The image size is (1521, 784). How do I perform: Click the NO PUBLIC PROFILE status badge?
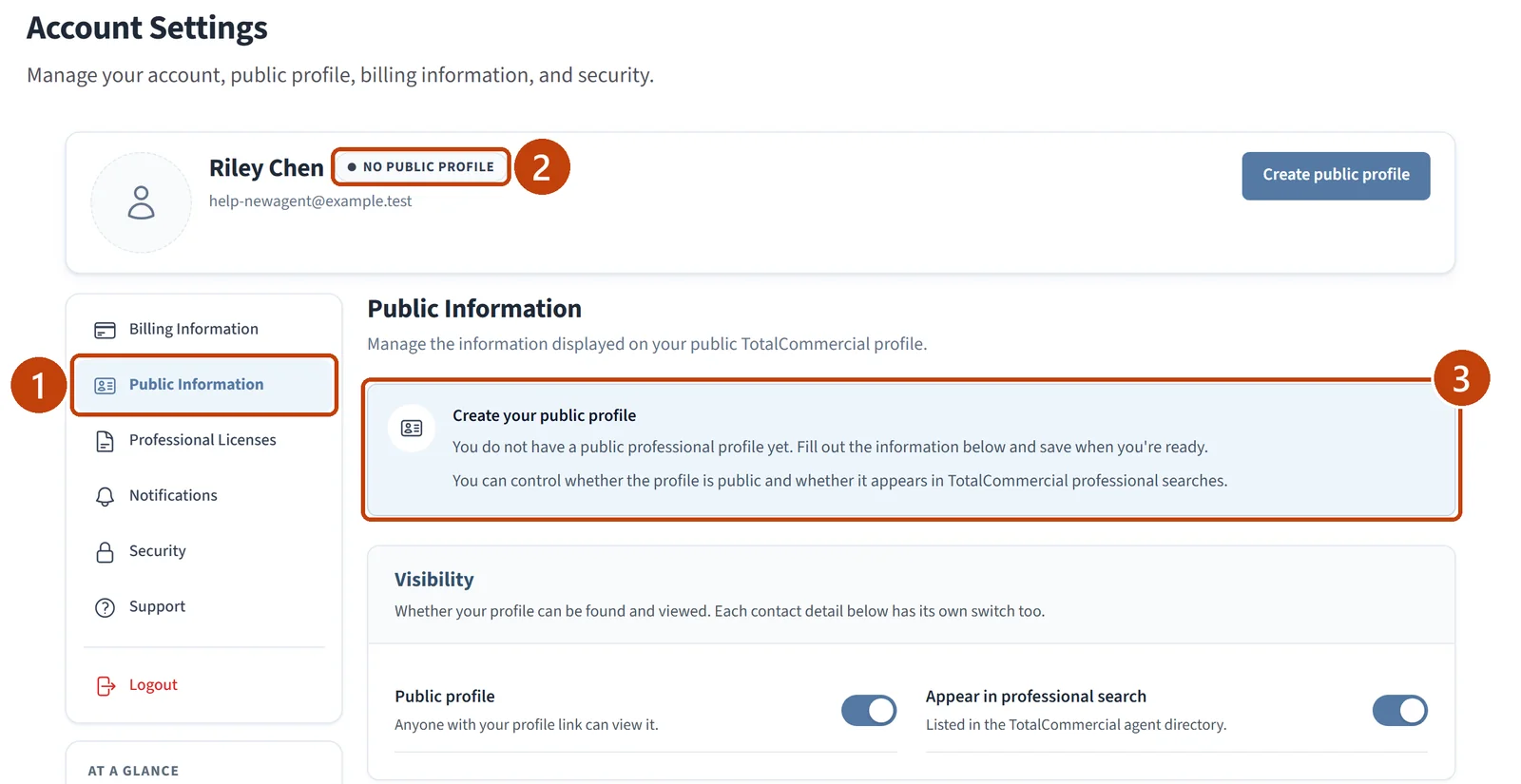[421, 166]
